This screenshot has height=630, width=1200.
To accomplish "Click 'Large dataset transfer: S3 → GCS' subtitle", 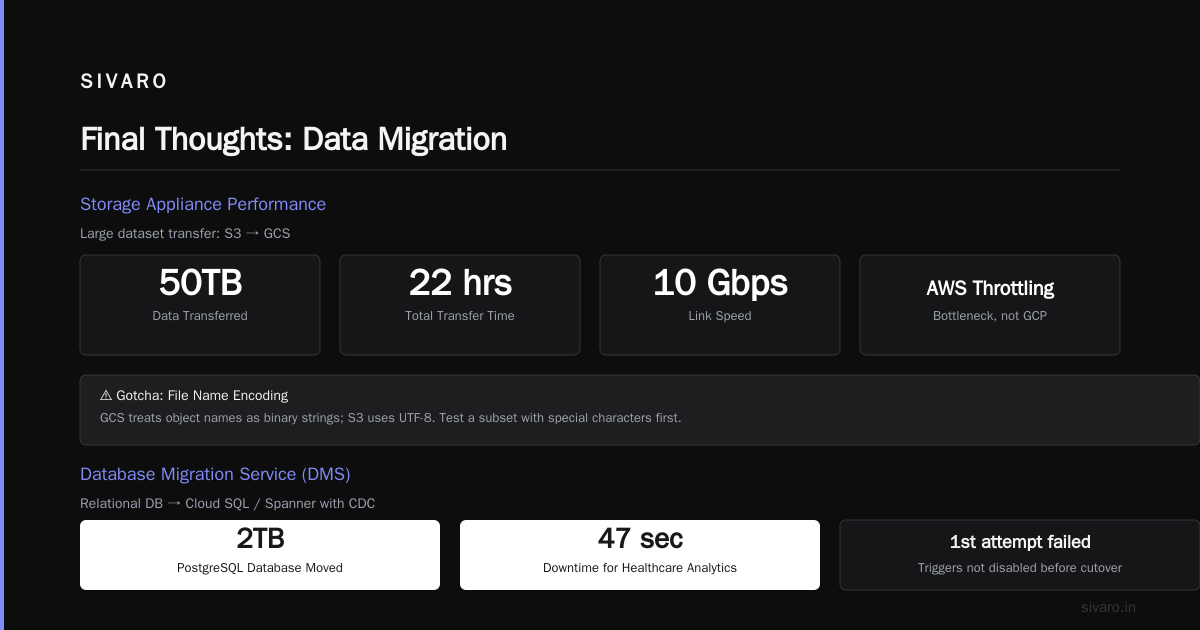I will tap(185, 233).
